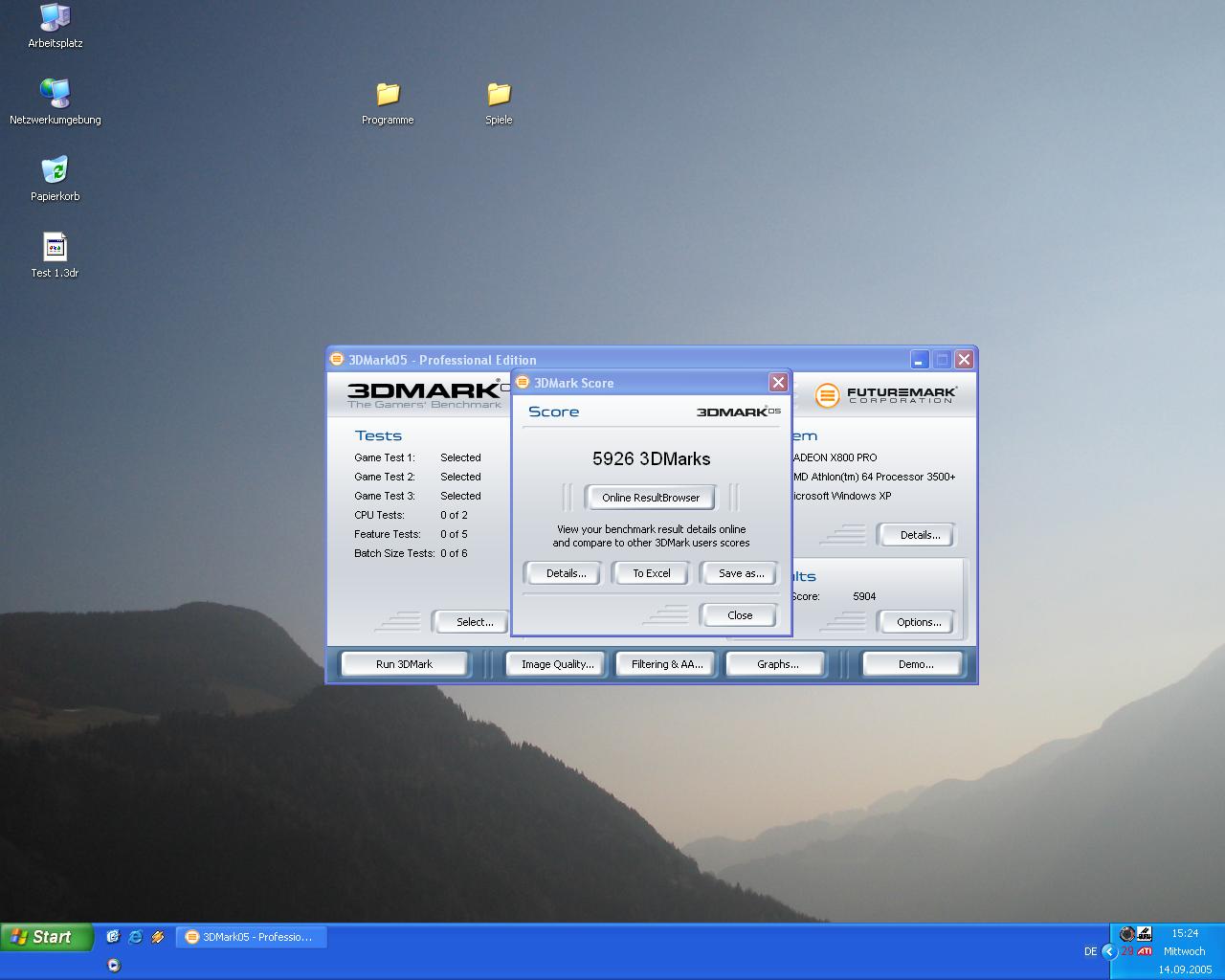Minimize the 3DMark05 main window
This screenshot has width=1225, height=980.
point(920,360)
